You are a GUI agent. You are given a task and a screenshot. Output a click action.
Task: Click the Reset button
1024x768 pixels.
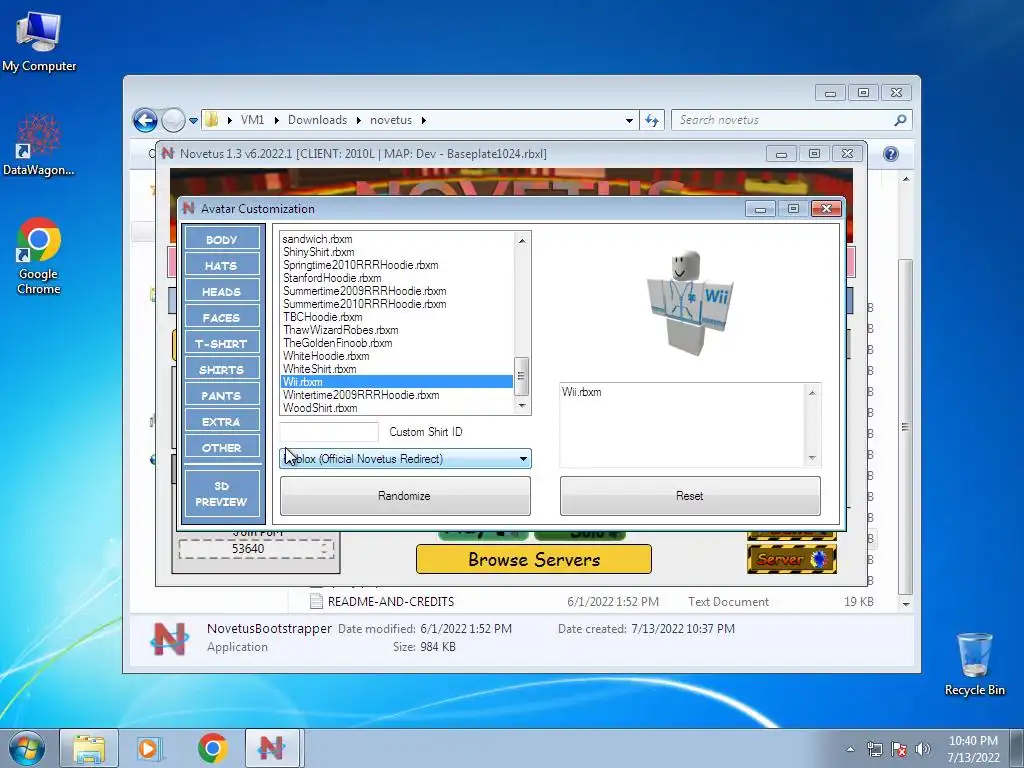tap(690, 496)
